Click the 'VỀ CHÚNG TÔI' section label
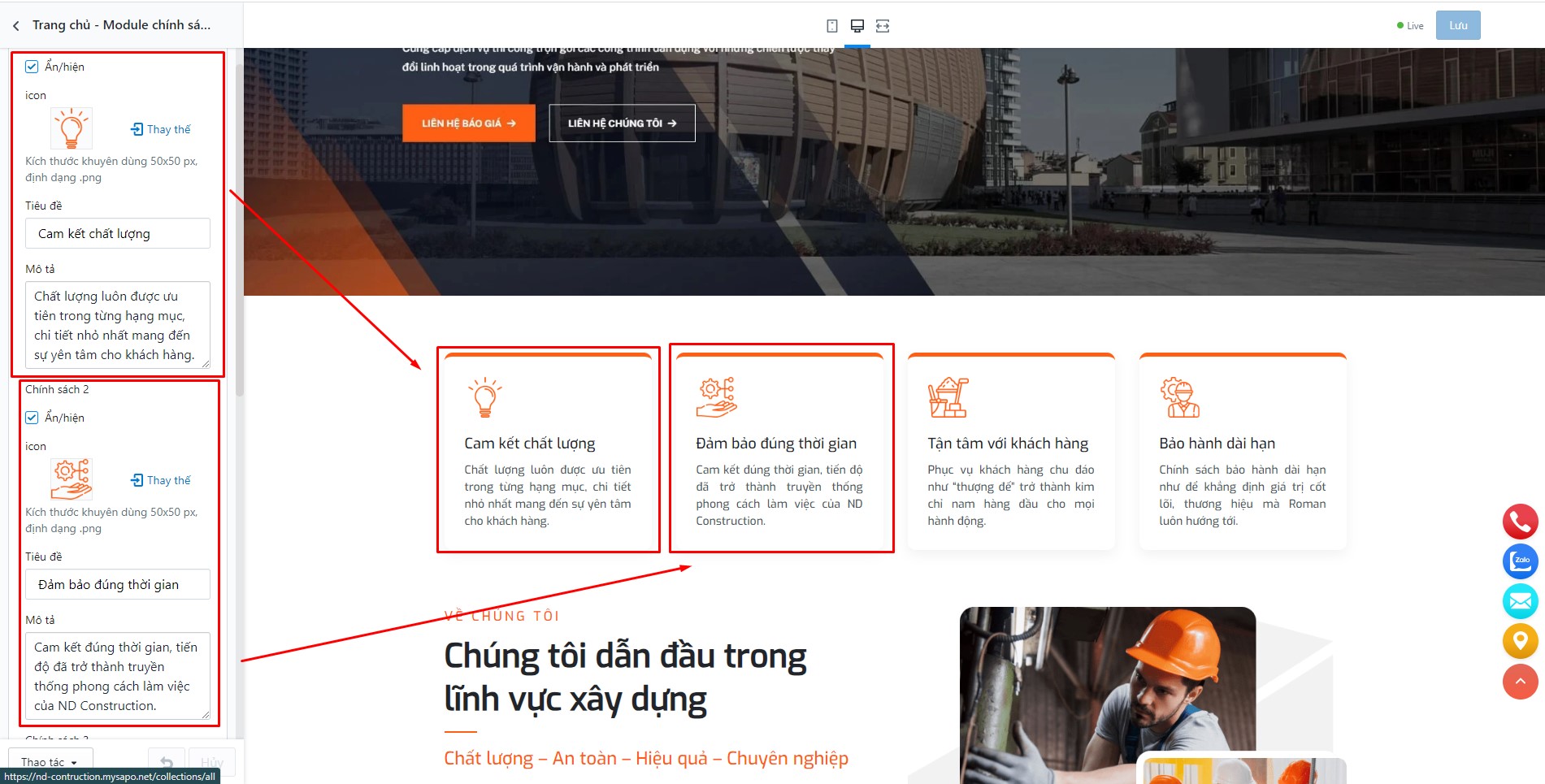This screenshot has width=1545, height=784. 502,616
